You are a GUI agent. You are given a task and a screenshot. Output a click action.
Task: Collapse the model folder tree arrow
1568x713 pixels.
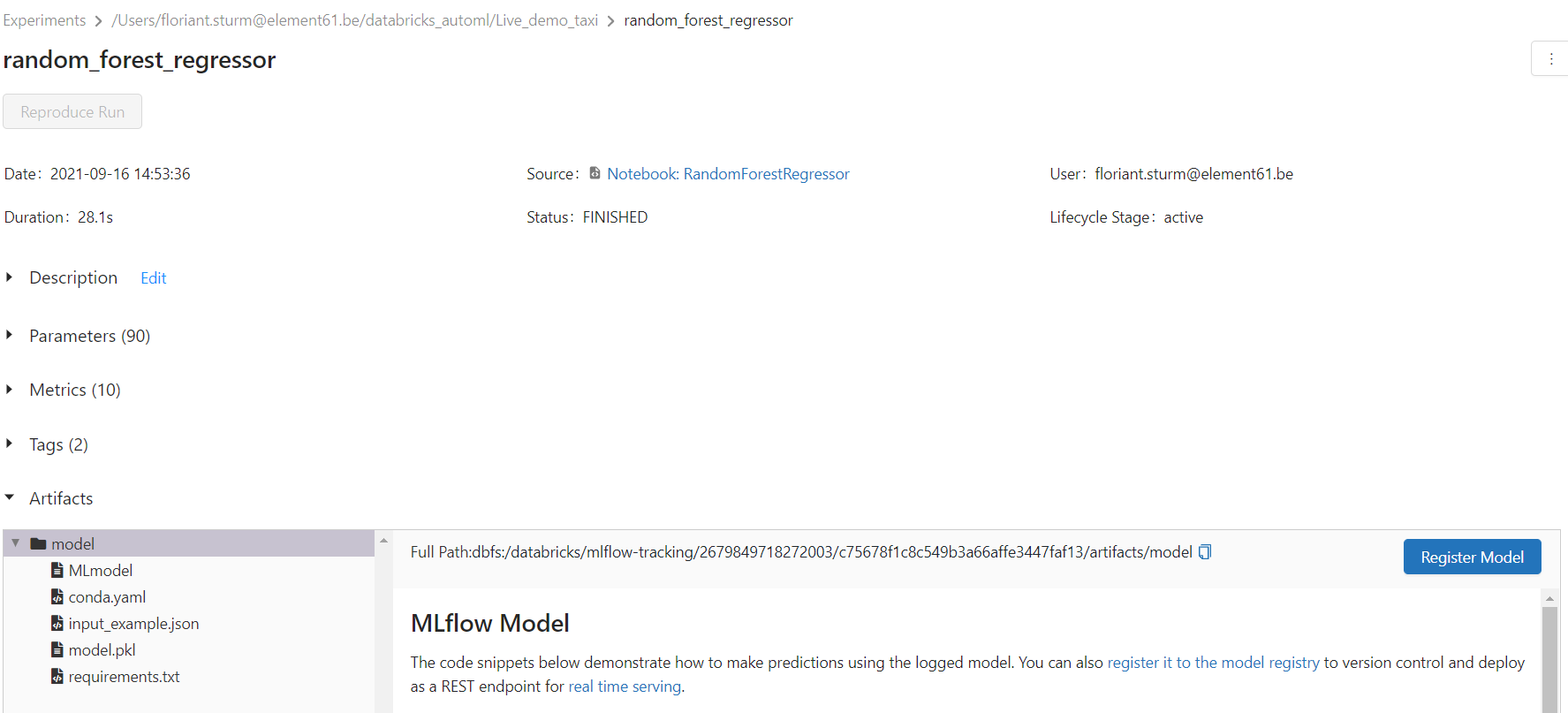coord(15,543)
